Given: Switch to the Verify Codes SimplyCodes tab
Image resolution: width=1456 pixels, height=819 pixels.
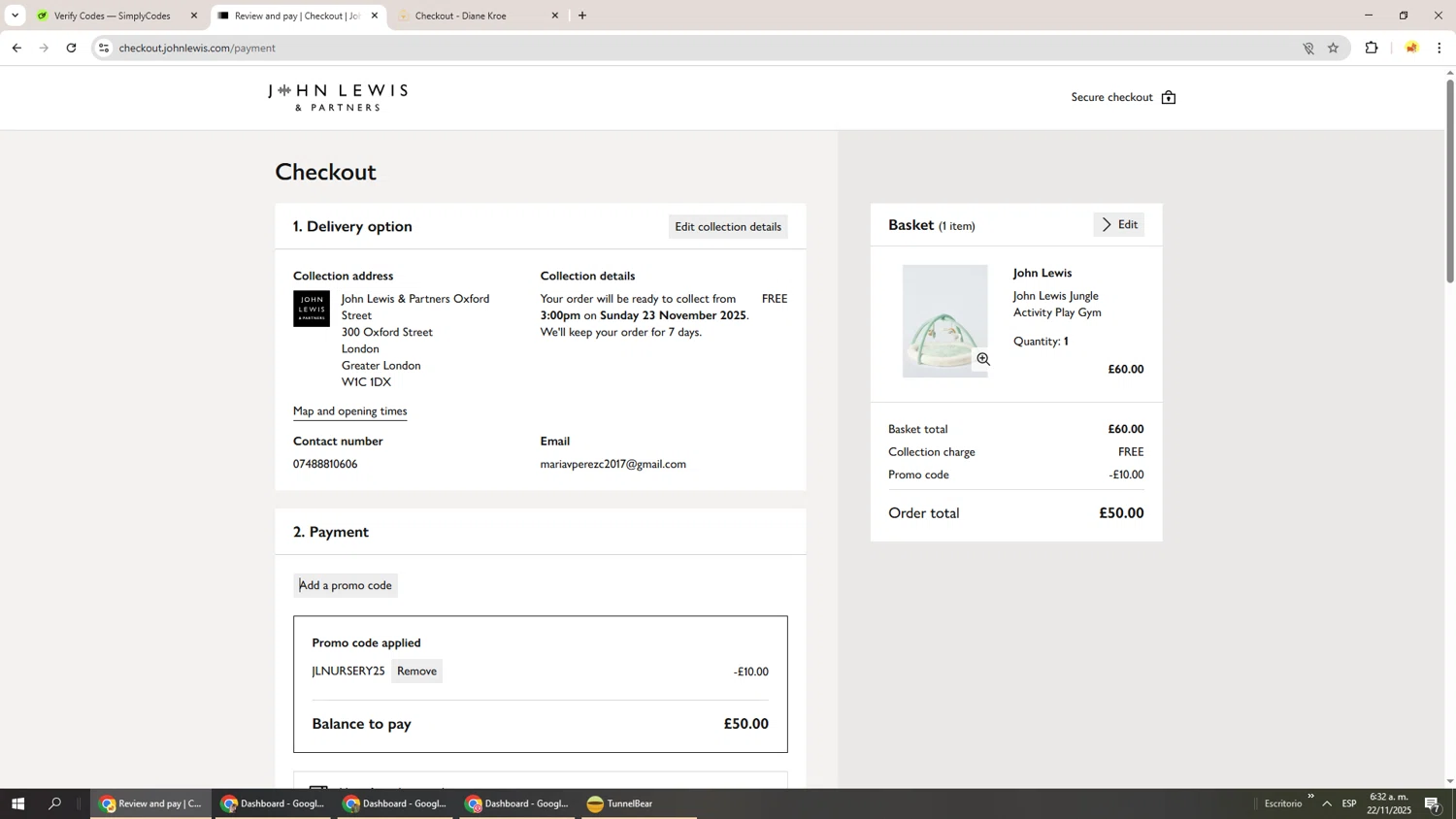Looking at the screenshot, I should [112, 16].
